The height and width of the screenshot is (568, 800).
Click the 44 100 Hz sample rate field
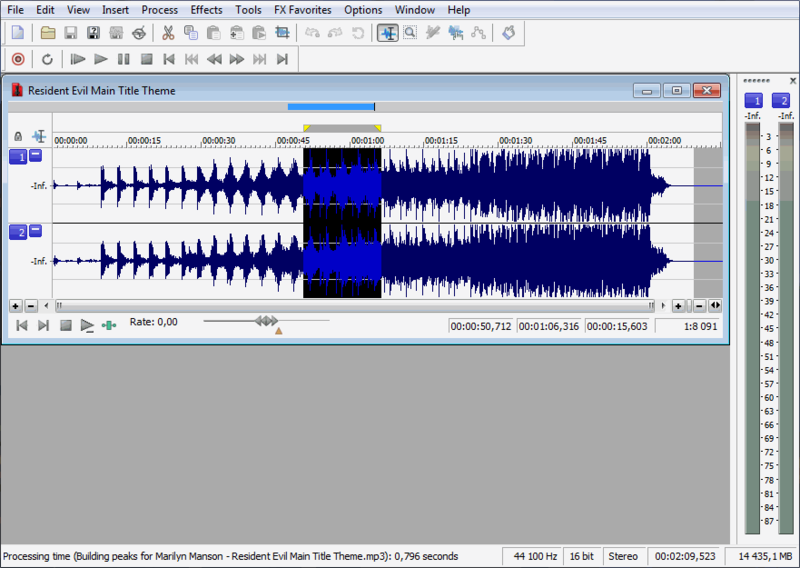[x=535, y=556]
